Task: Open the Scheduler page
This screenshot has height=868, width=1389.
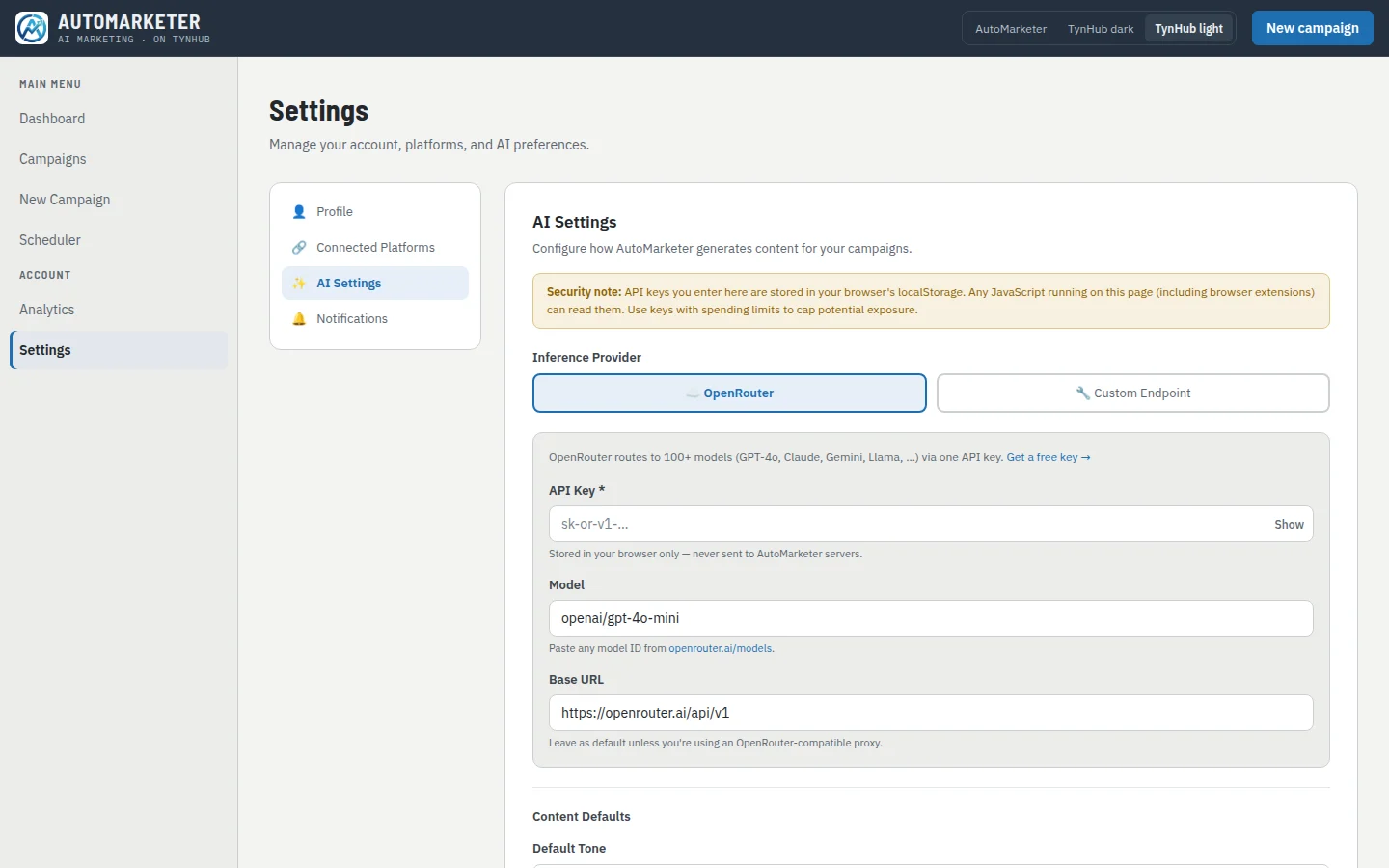Action: point(119,240)
